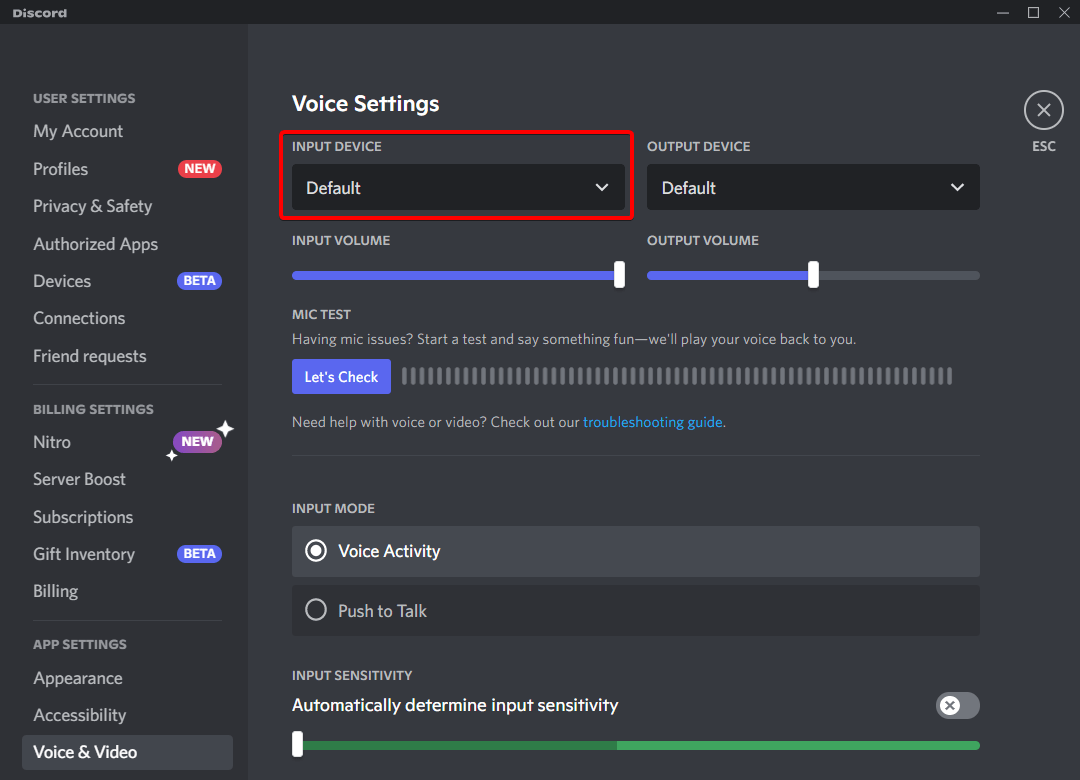Viewport: 1080px width, 780px height.
Task: Click the Input Volume slider handle
Action: coord(618,275)
